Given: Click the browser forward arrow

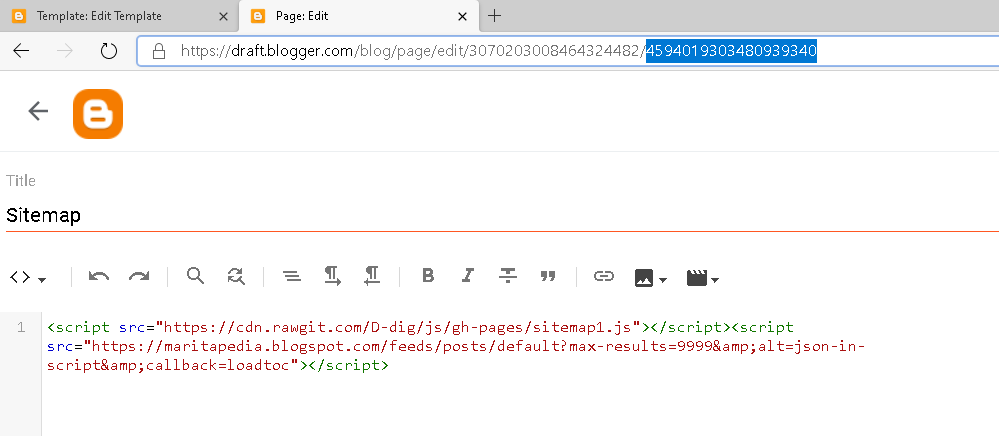Looking at the screenshot, I should [x=65, y=51].
